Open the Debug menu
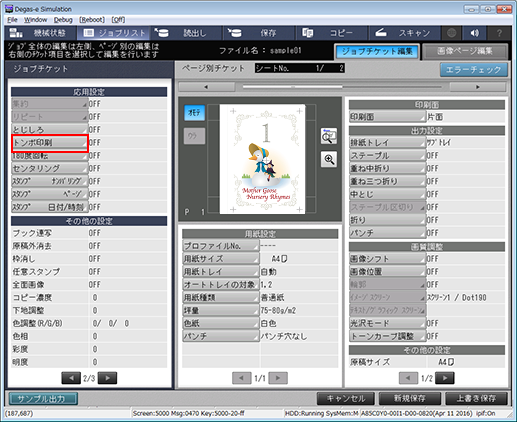 pos(63,20)
